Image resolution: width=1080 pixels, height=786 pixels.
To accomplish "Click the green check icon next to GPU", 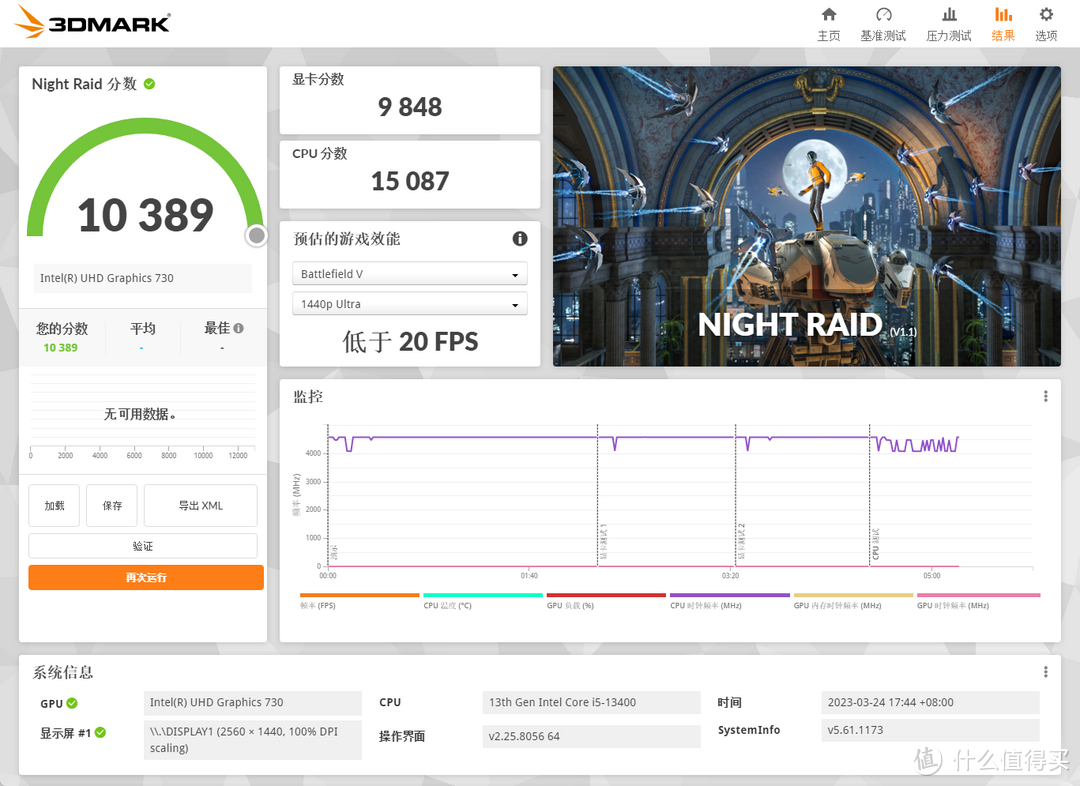I will tap(72, 703).
